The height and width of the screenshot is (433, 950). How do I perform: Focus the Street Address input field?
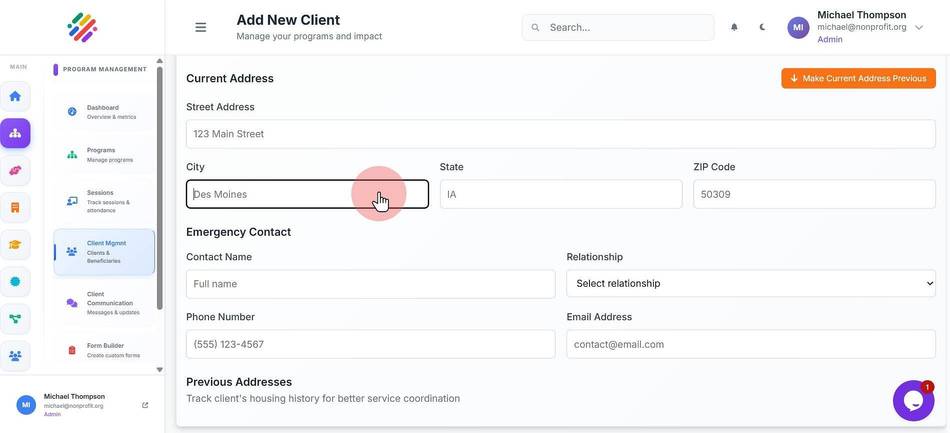click(x=560, y=134)
